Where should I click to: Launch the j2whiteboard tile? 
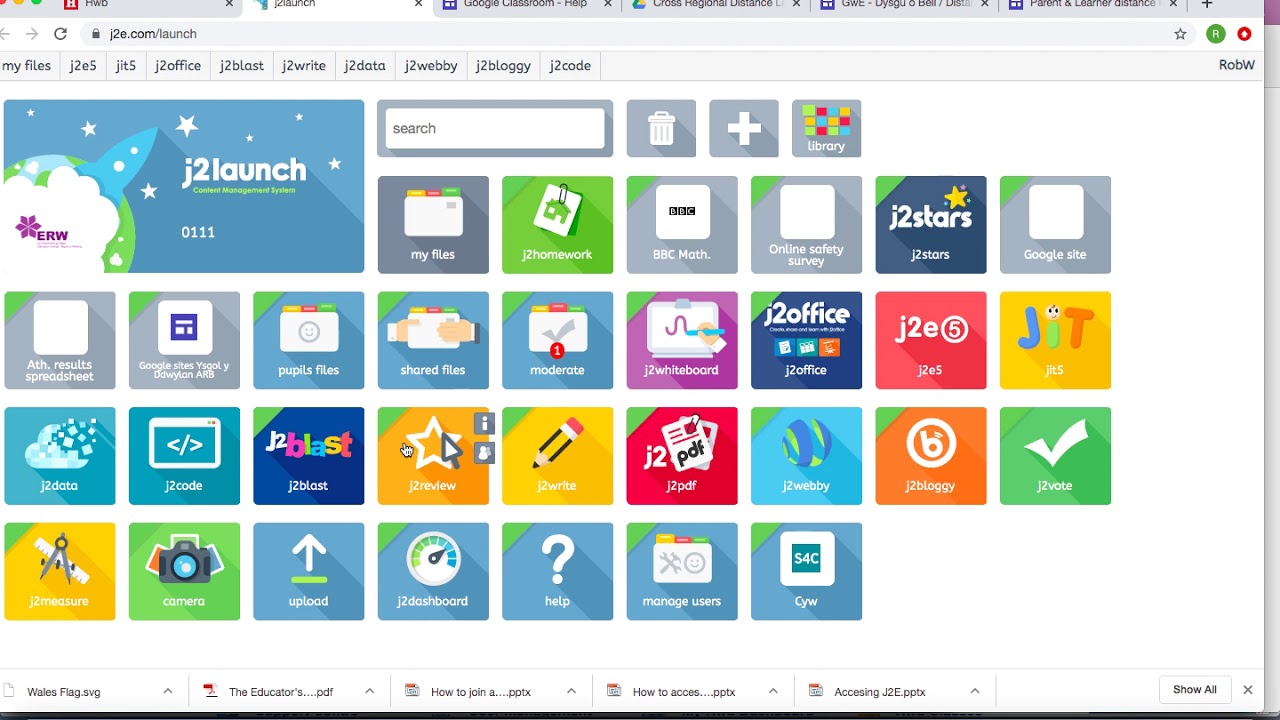pyautogui.click(x=682, y=340)
